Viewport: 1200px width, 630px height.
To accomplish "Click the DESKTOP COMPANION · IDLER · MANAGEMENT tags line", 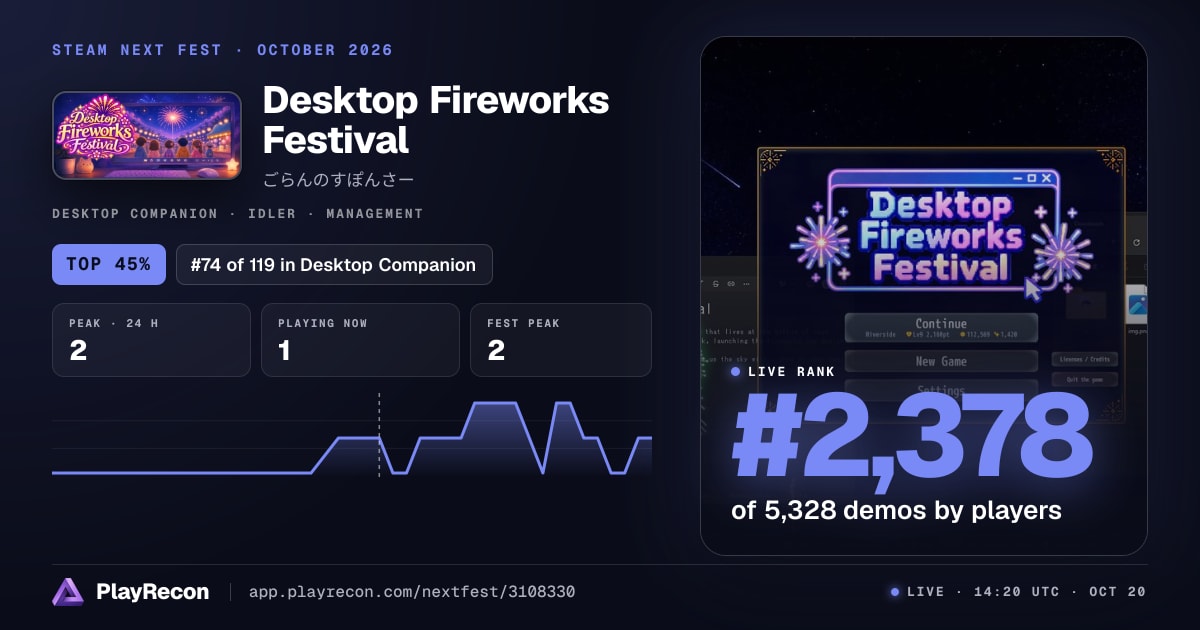I will click(x=237, y=214).
